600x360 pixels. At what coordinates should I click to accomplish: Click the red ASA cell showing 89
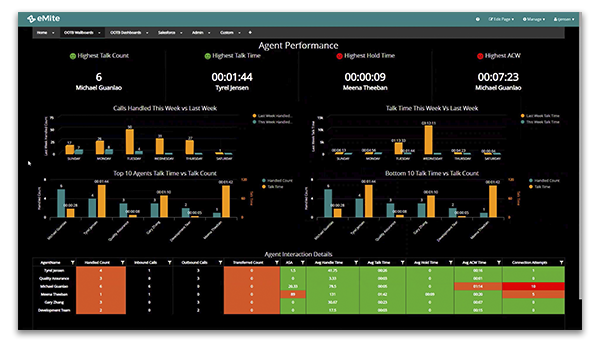[x=293, y=294]
